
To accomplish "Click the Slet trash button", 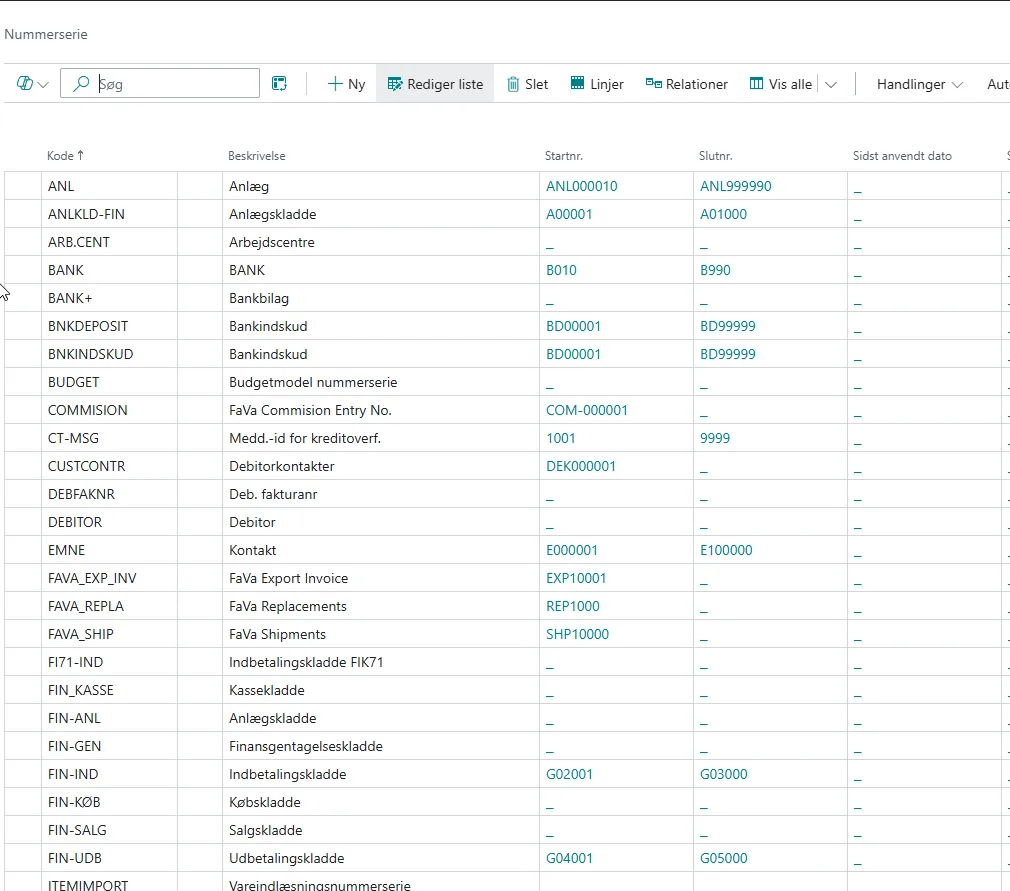I will pos(527,84).
